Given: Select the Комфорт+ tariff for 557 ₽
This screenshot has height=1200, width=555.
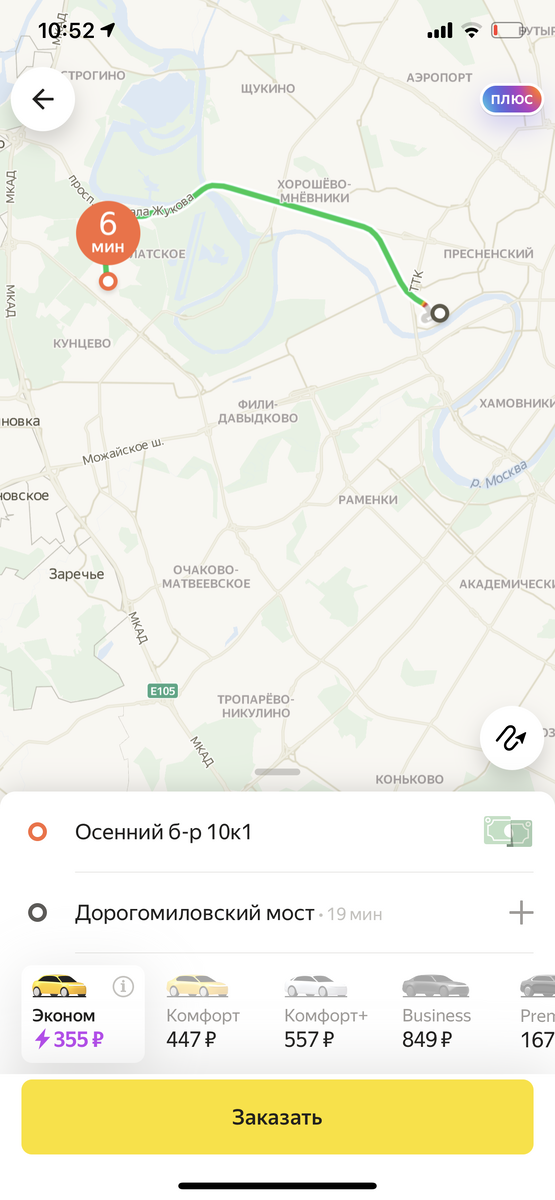Looking at the screenshot, I should (x=326, y=1012).
